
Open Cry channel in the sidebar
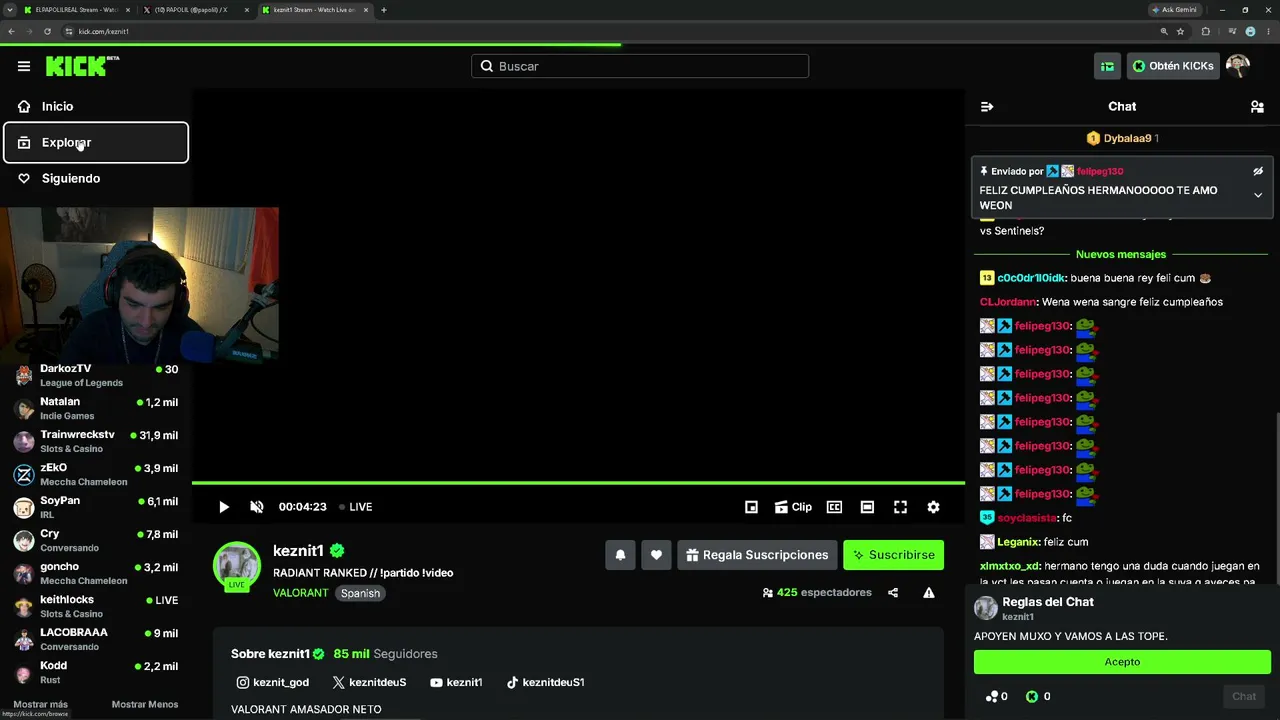(96, 540)
